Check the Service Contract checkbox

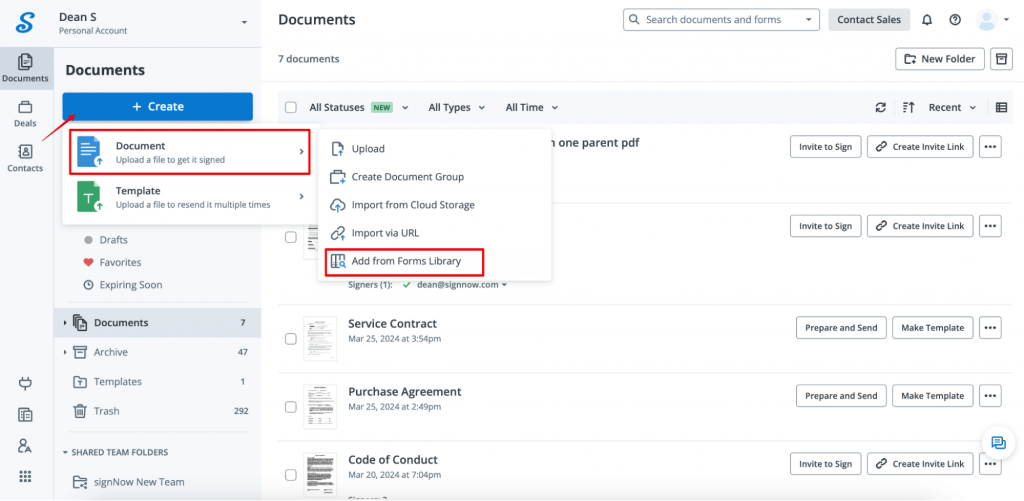click(291, 339)
